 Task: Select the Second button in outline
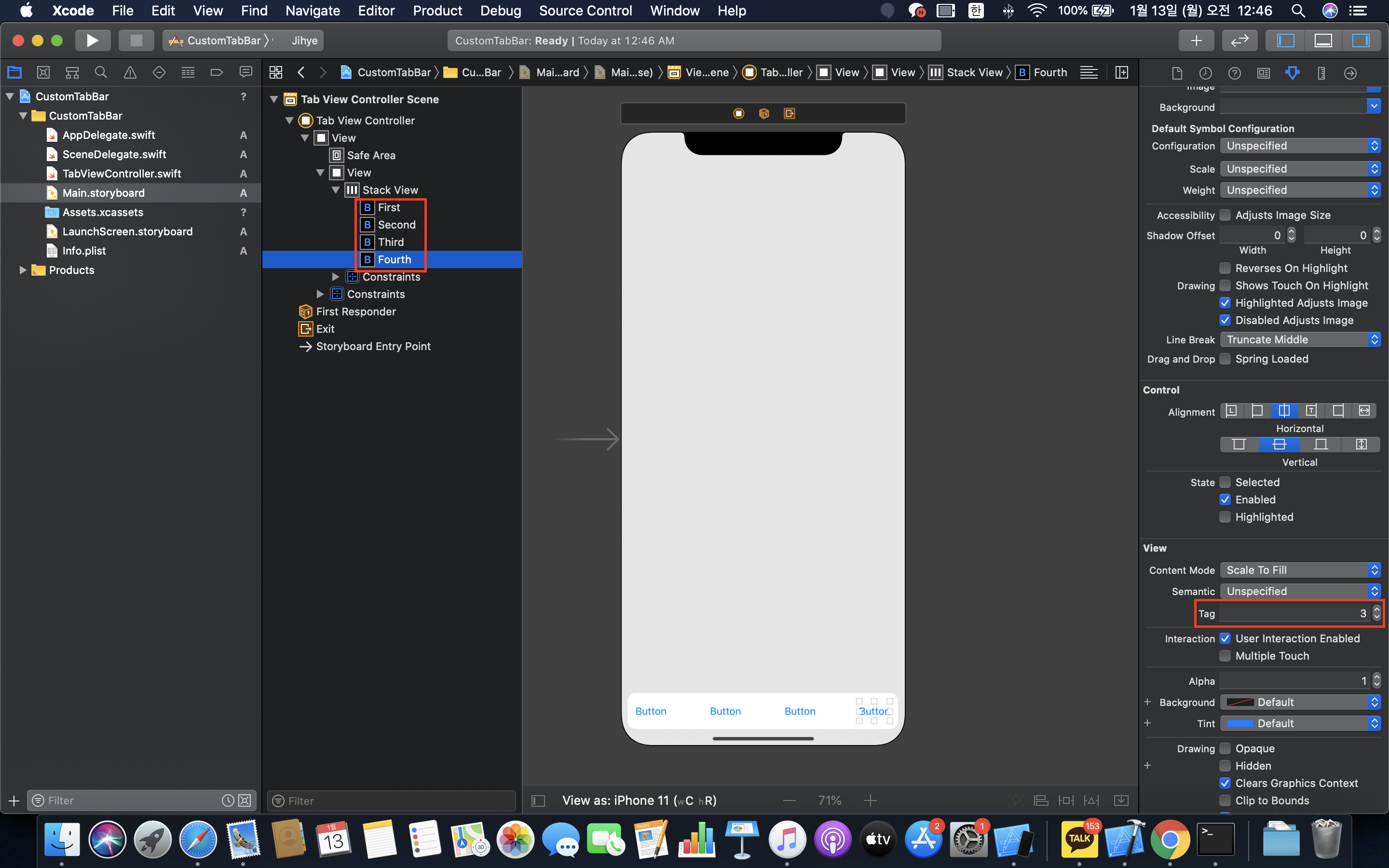tap(396, 224)
